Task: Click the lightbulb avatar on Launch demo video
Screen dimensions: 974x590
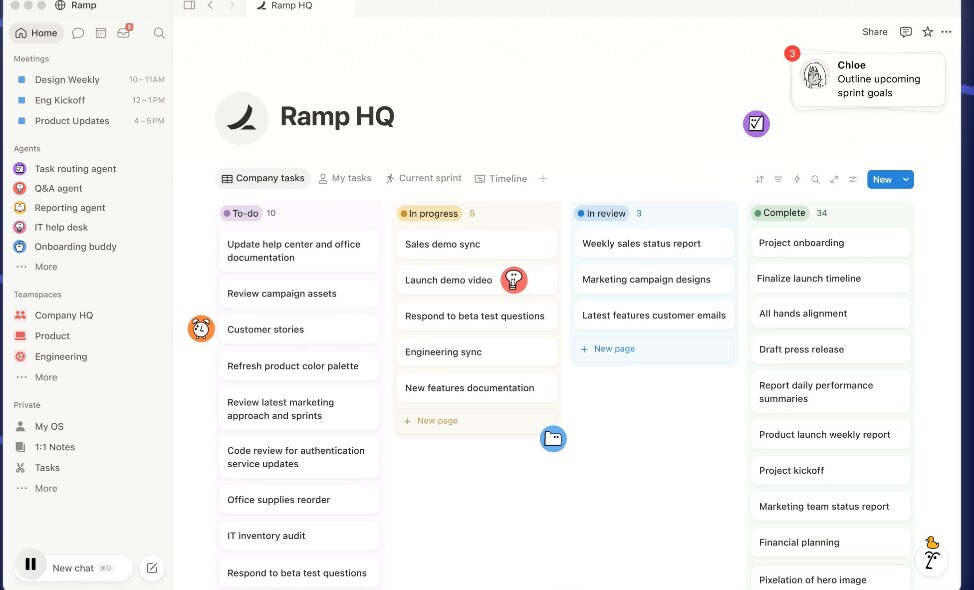Action: 514,280
